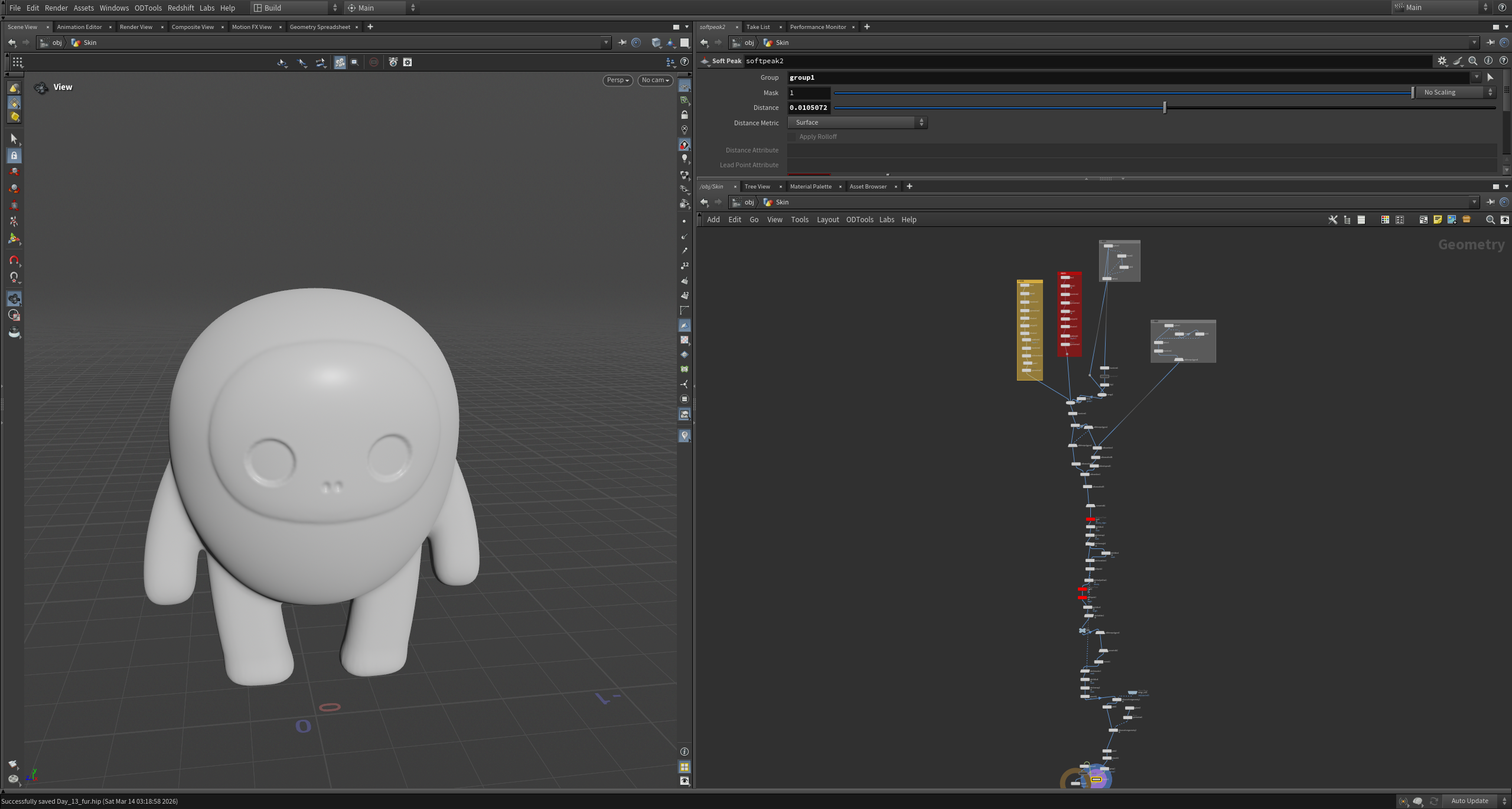
Task: Toggle the network display eye icon
Action: [x=1504, y=220]
